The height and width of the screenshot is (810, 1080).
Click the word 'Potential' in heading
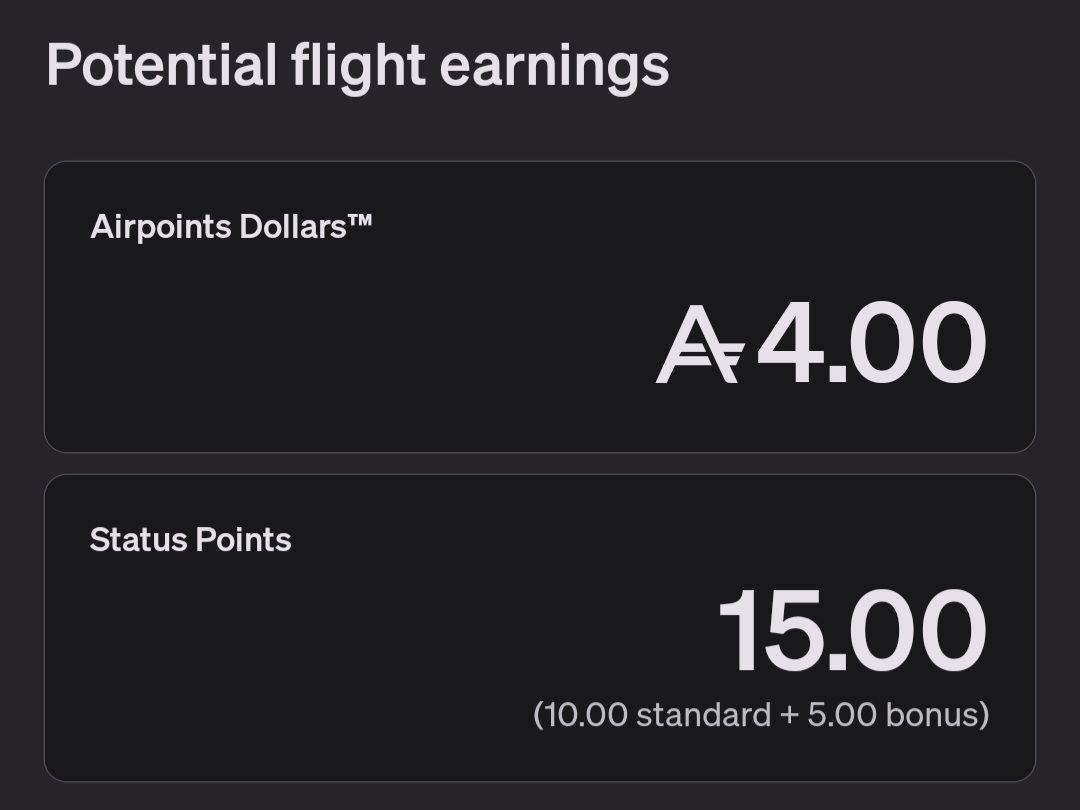162,65
